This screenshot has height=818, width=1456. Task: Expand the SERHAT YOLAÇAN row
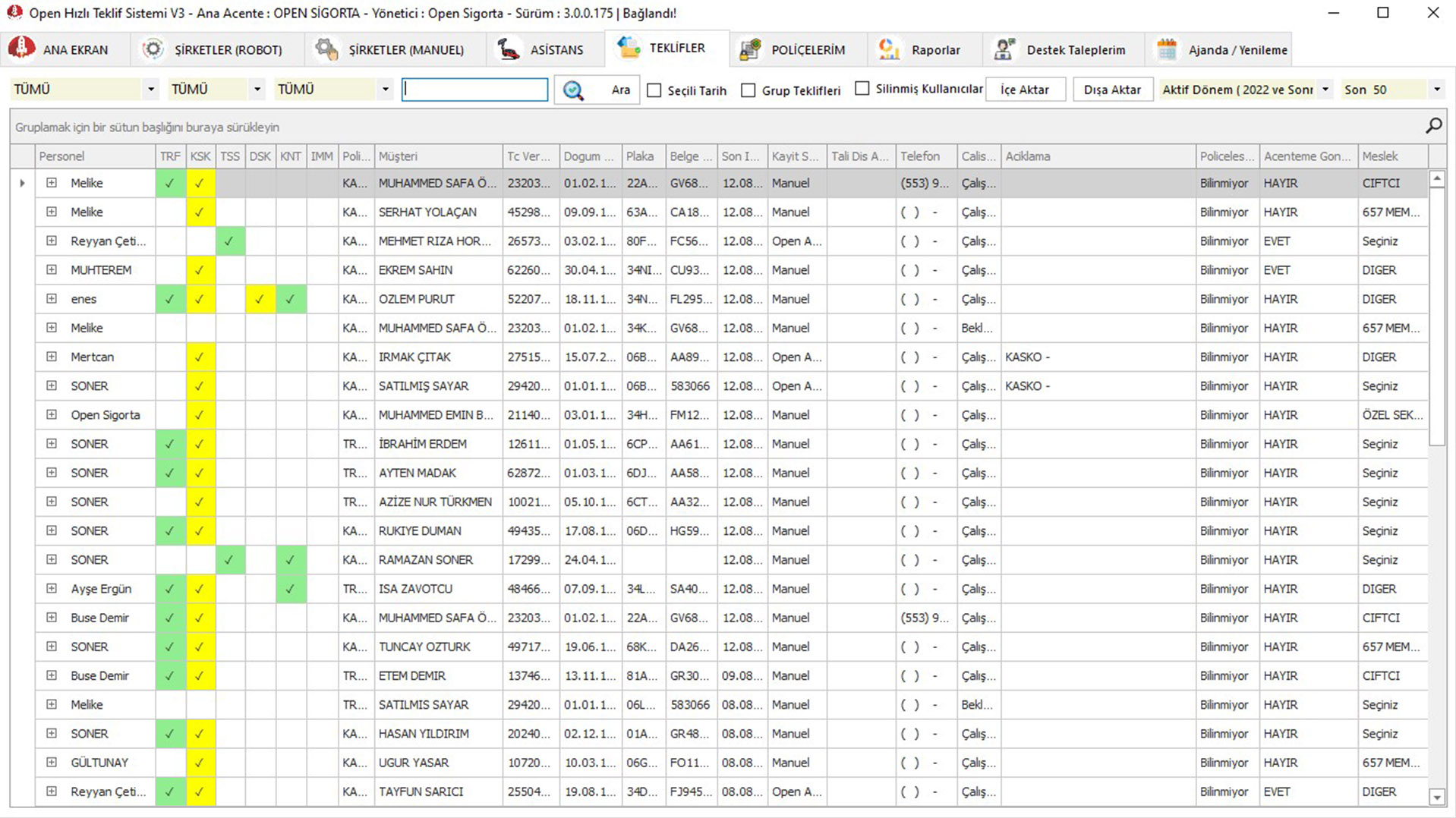(x=52, y=212)
